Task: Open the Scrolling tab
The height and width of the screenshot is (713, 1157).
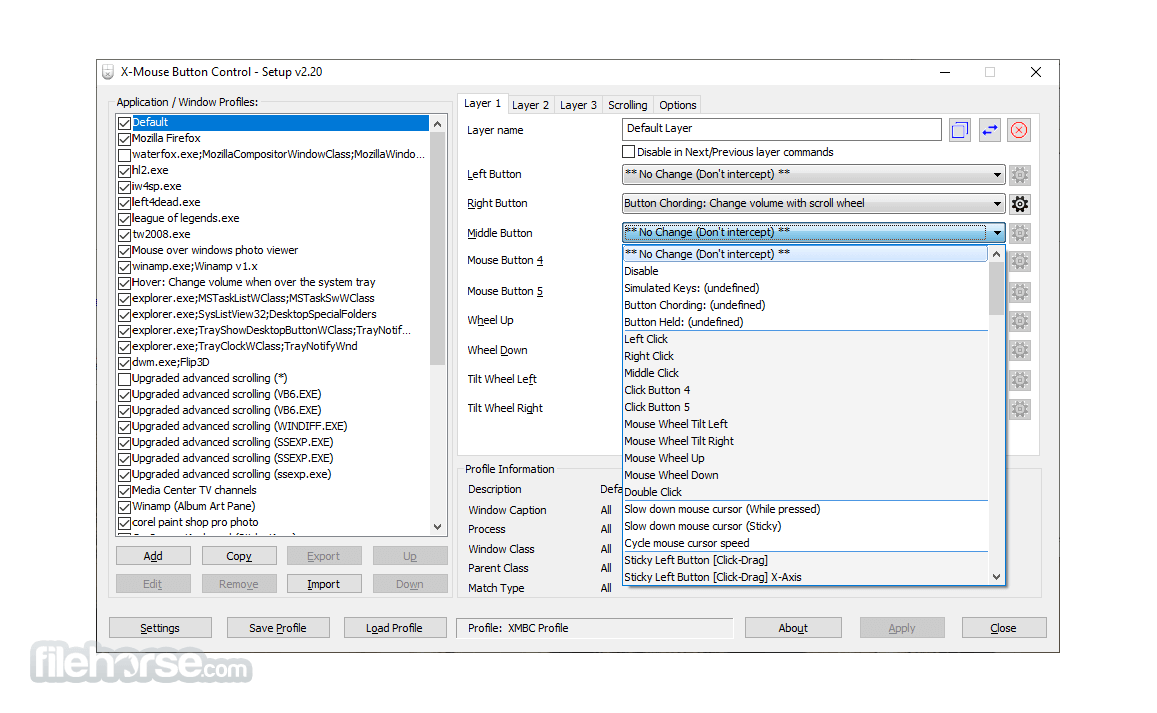Action: click(x=627, y=105)
